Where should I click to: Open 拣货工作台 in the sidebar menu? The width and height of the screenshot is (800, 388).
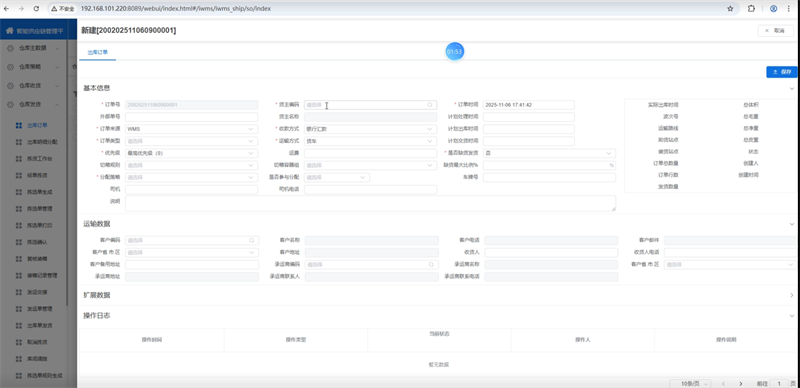[40, 159]
